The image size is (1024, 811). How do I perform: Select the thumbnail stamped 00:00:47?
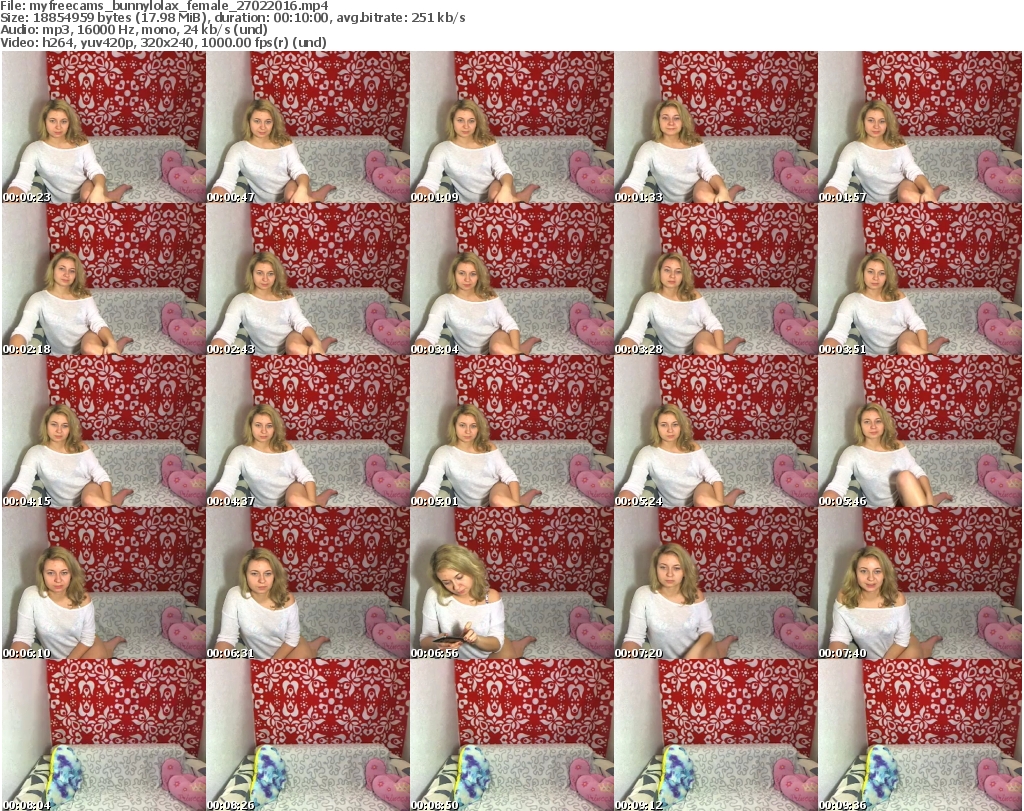308,127
